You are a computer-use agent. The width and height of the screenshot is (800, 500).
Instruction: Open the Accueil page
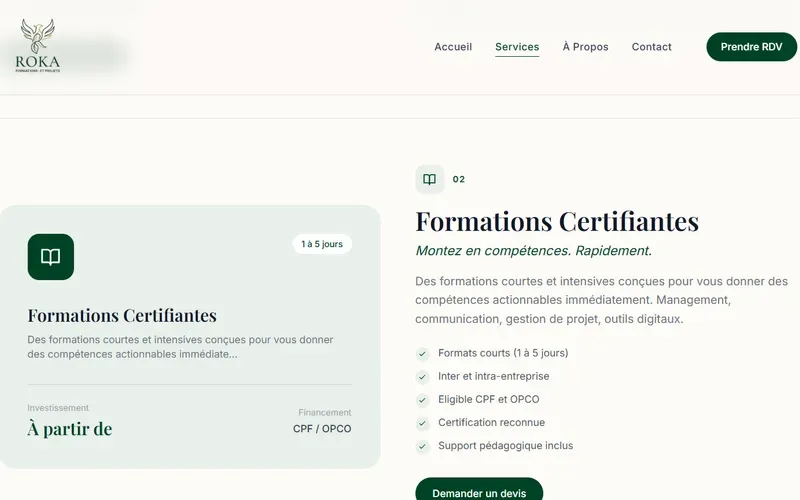coord(453,47)
